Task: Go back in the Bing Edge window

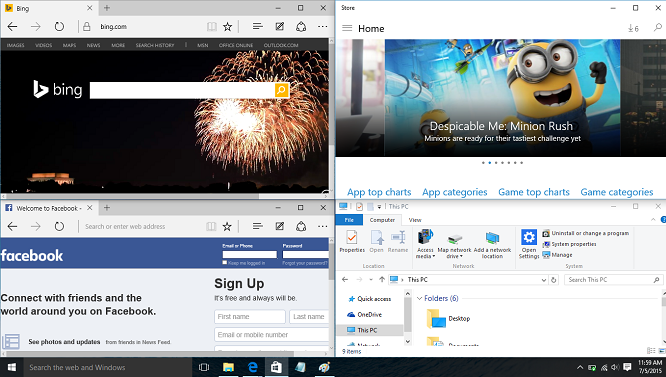Action: [12, 27]
